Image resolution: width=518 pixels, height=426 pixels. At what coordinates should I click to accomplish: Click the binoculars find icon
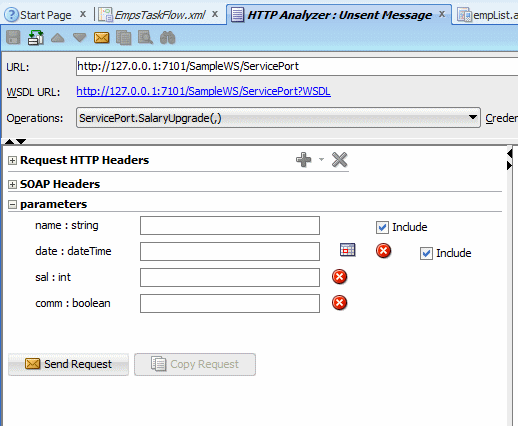167,38
